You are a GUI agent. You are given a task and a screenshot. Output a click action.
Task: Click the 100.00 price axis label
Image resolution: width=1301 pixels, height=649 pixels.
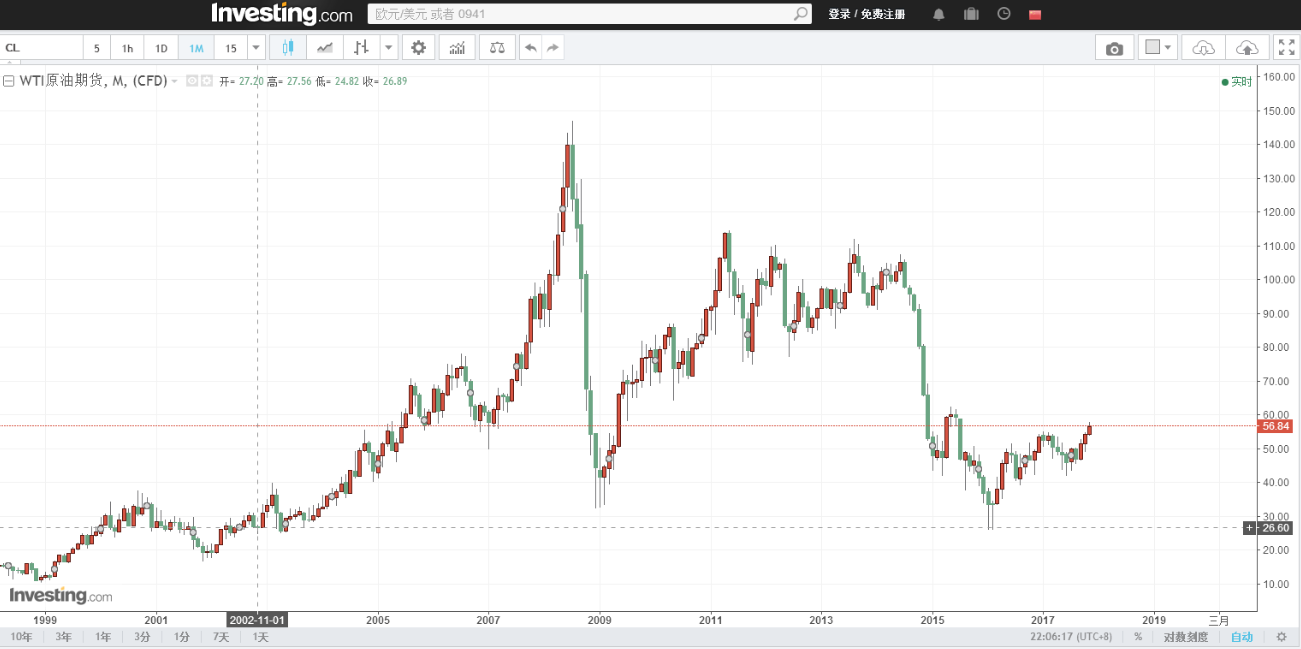pos(1277,279)
